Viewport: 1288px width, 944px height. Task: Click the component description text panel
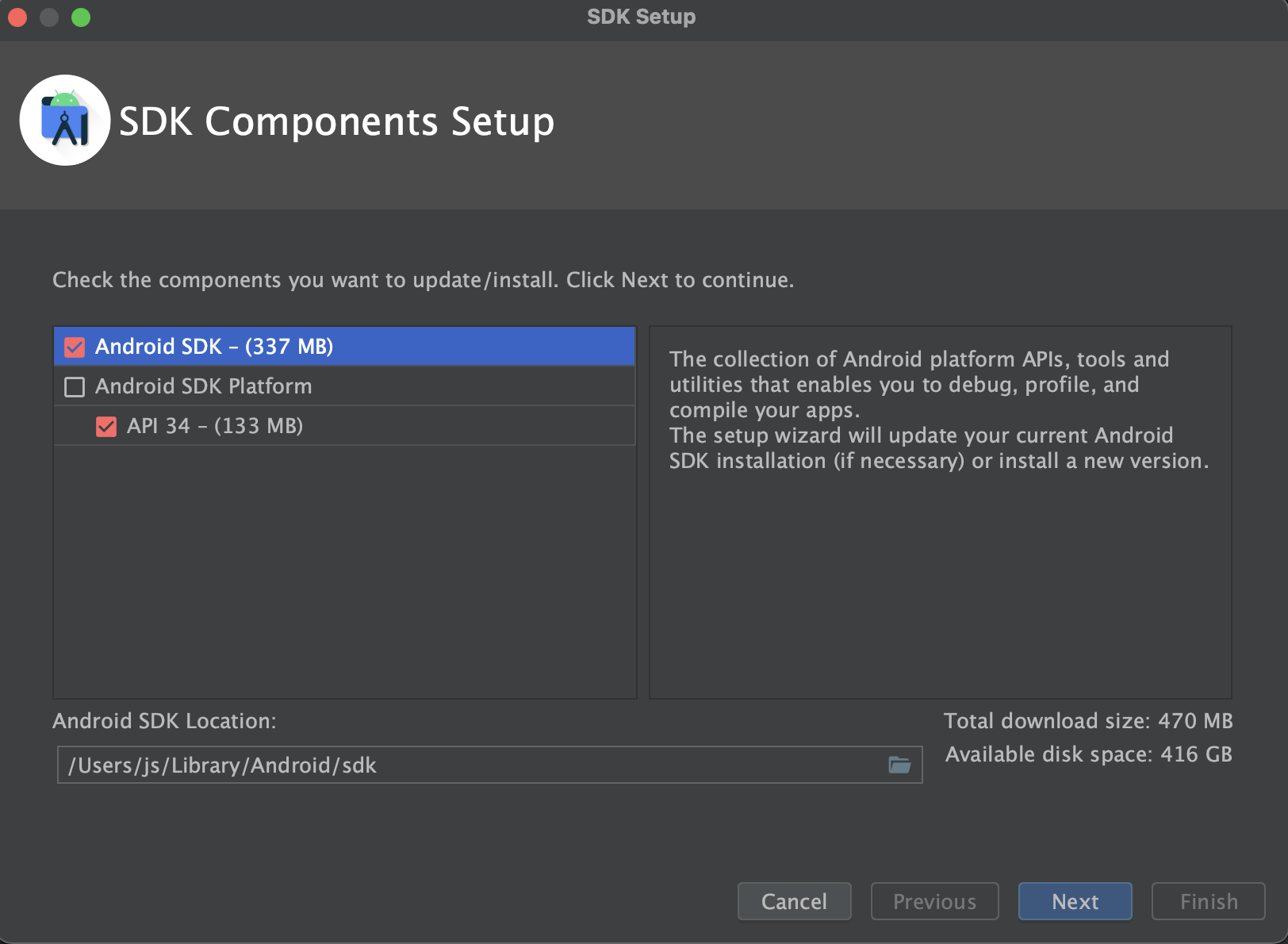click(x=941, y=512)
